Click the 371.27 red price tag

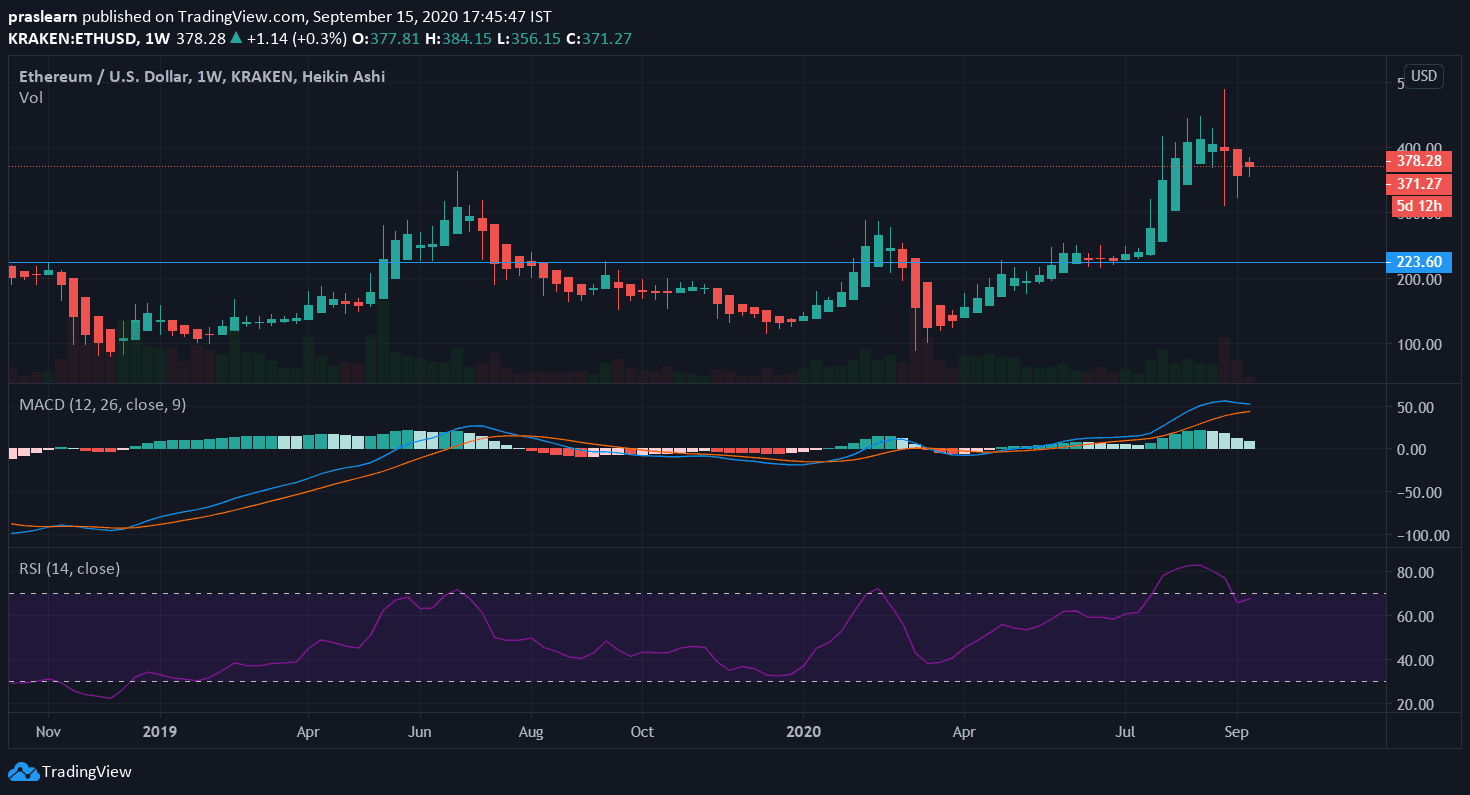tap(1418, 184)
